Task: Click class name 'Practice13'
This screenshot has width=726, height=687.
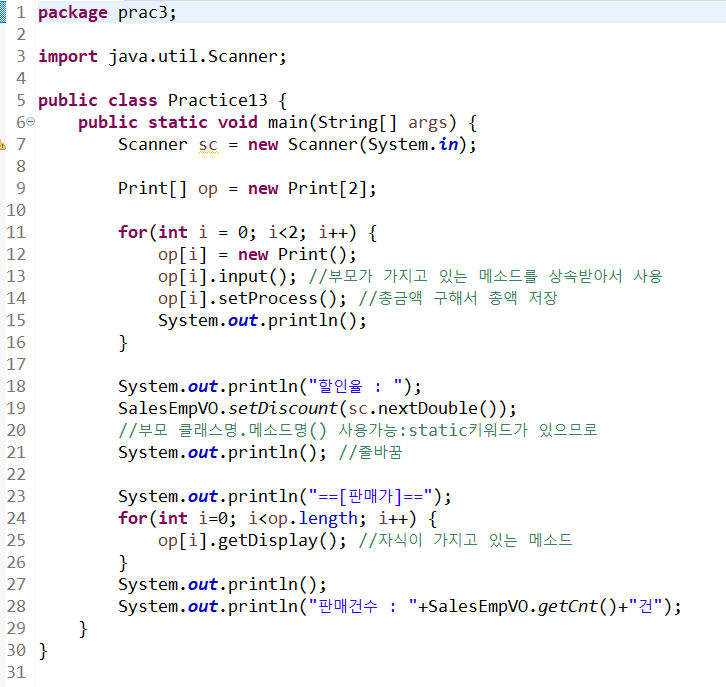Action: 218,100
